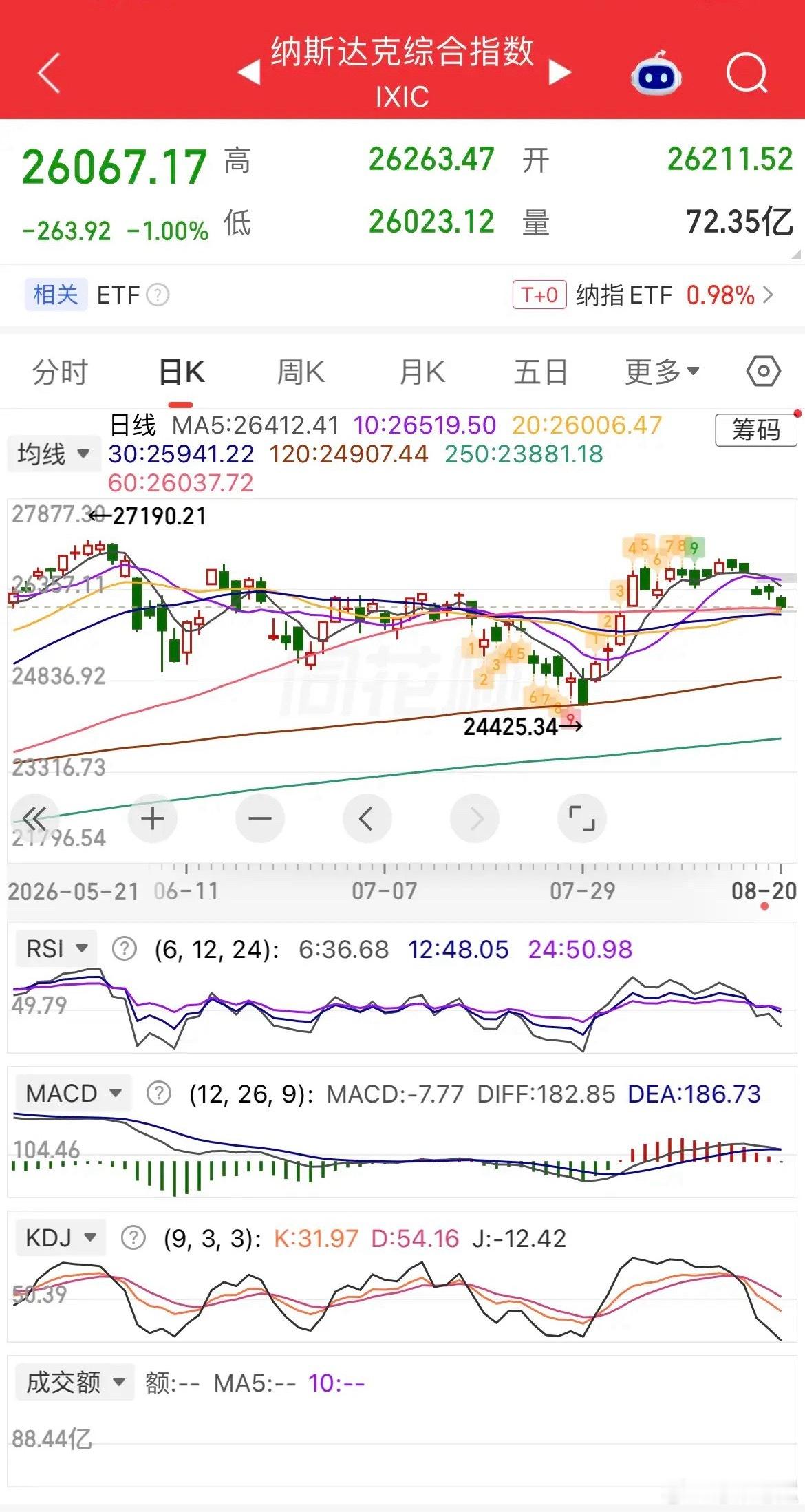Select the 日K tab
The width and height of the screenshot is (805, 1512).
coord(182,372)
